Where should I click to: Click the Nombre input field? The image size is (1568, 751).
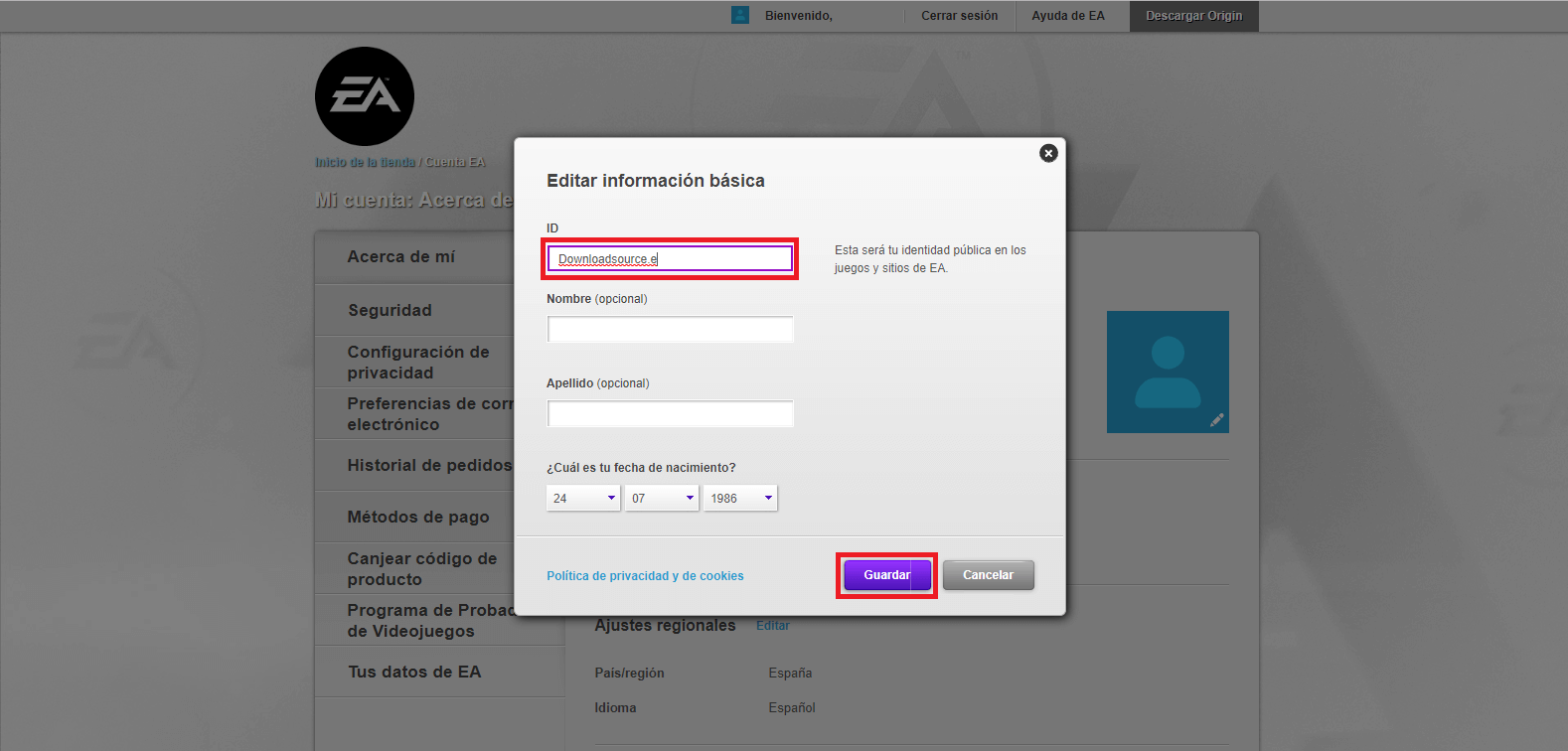pyautogui.click(x=670, y=329)
